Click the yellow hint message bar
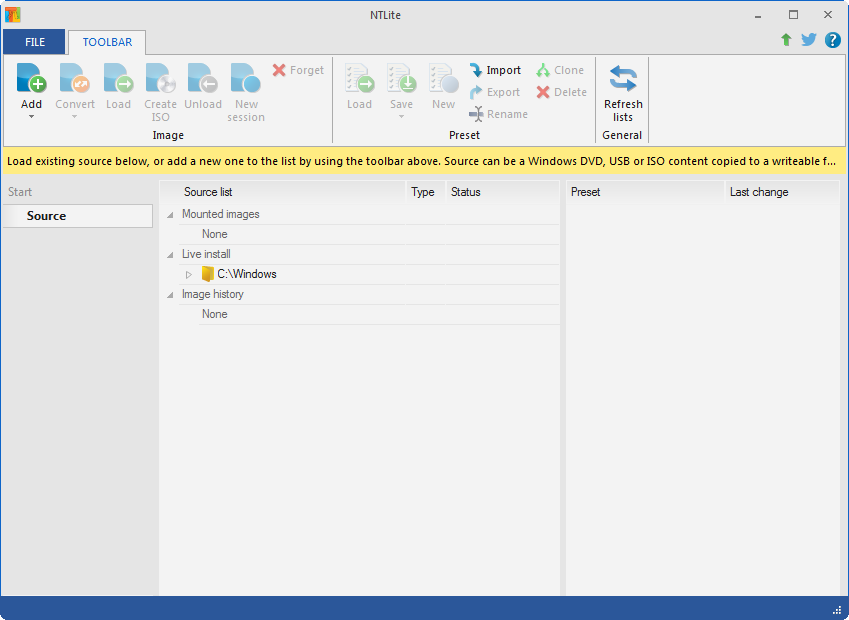This screenshot has width=849, height=620. tap(424, 161)
